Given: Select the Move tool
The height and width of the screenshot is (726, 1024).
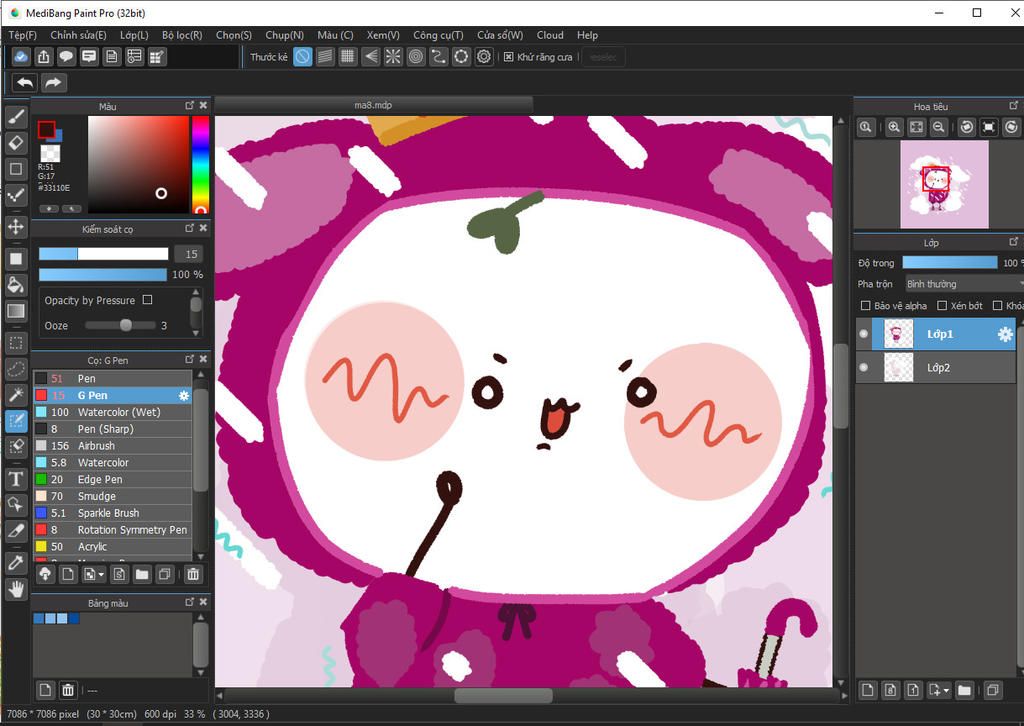Looking at the screenshot, I should [x=16, y=227].
